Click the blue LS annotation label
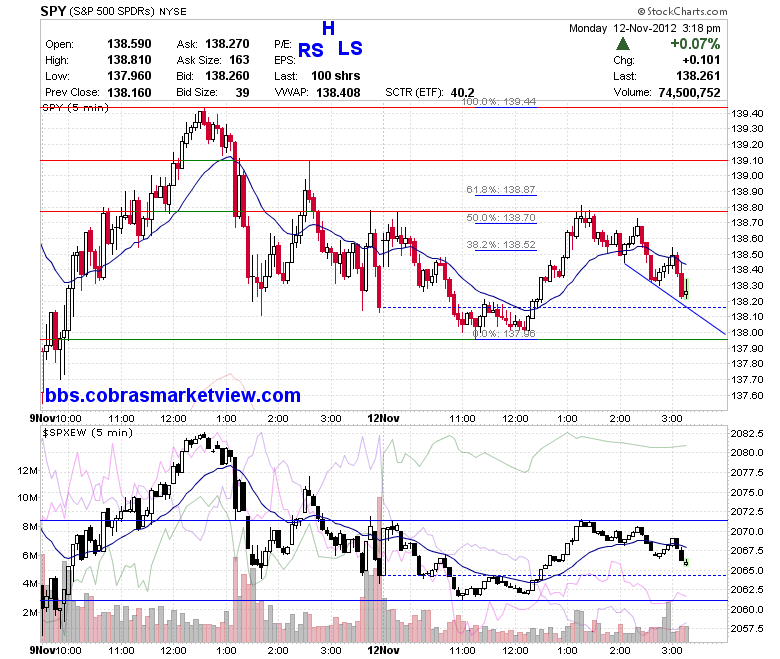The image size is (780, 659). click(350, 48)
